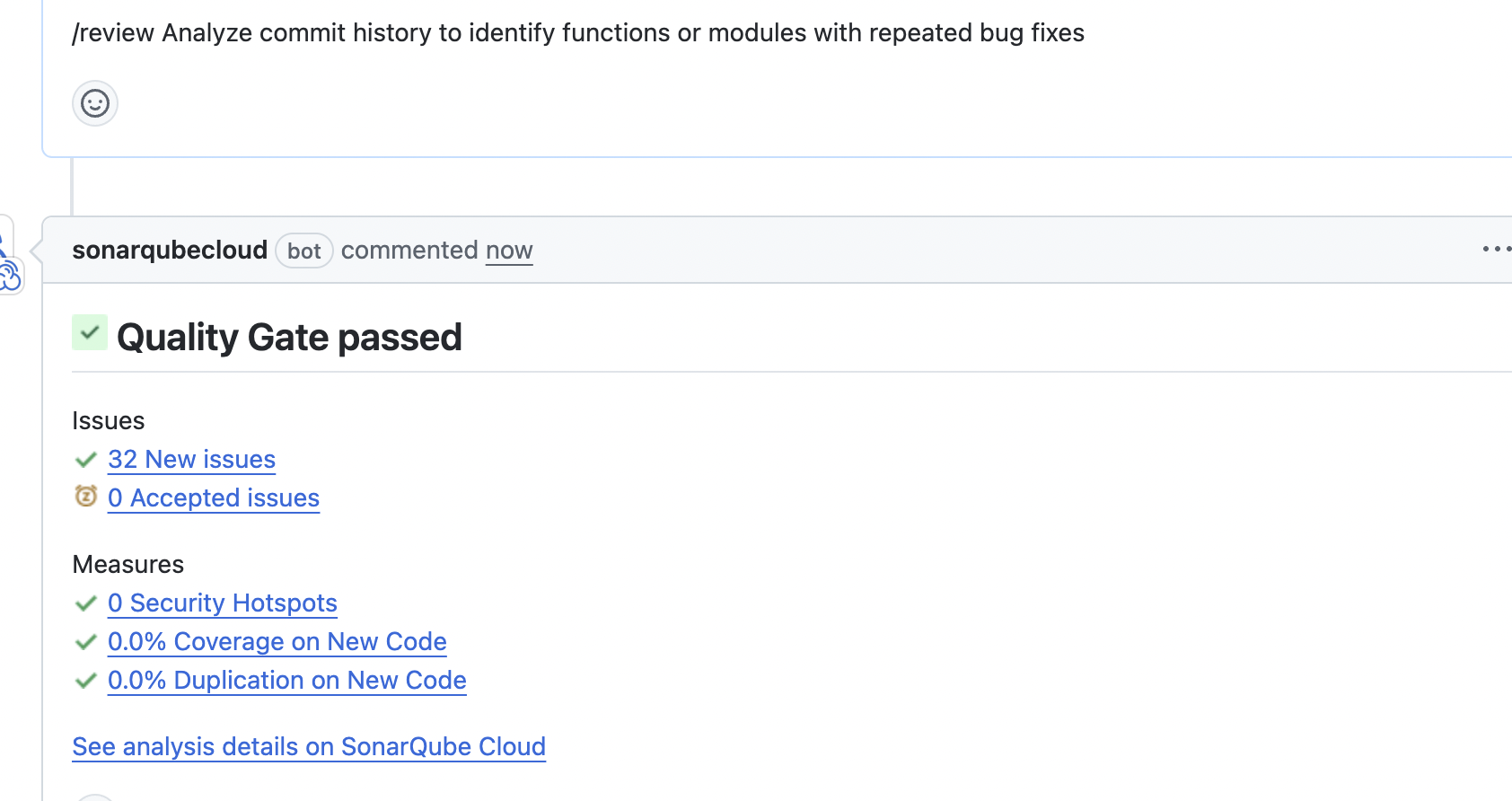Click the green check beside 32 New issues

tap(85, 460)
